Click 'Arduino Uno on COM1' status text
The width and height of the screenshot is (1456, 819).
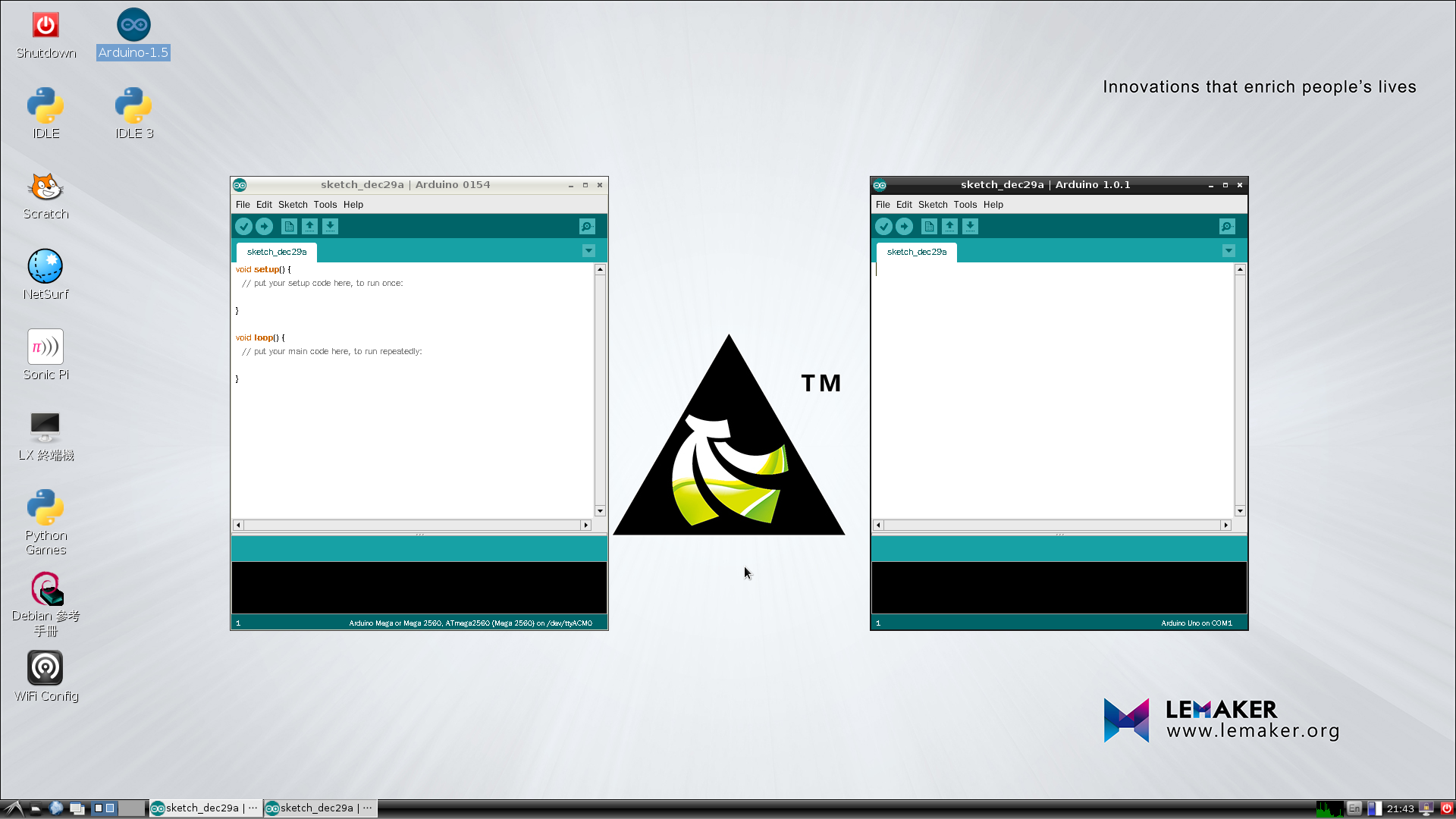1196,623
